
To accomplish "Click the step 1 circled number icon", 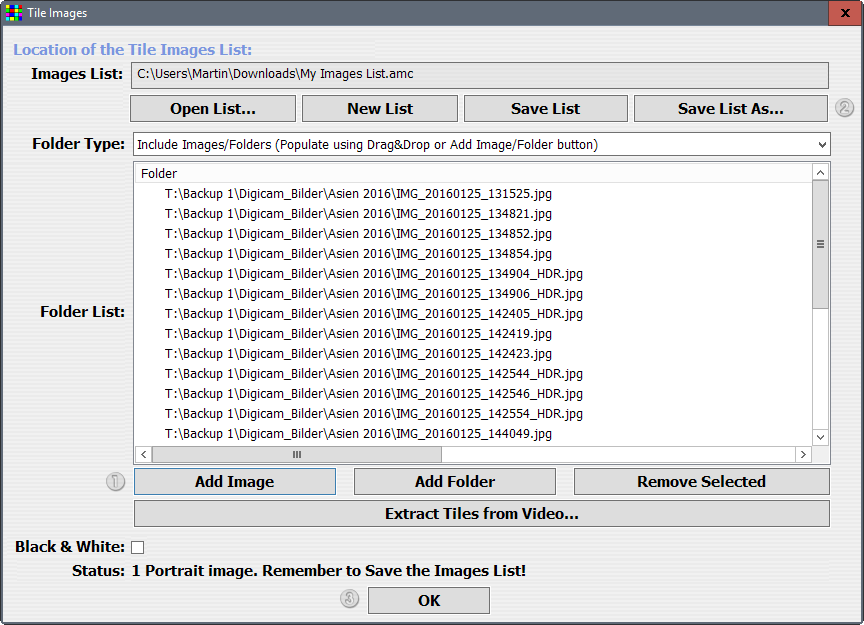I will coord(115,482).
